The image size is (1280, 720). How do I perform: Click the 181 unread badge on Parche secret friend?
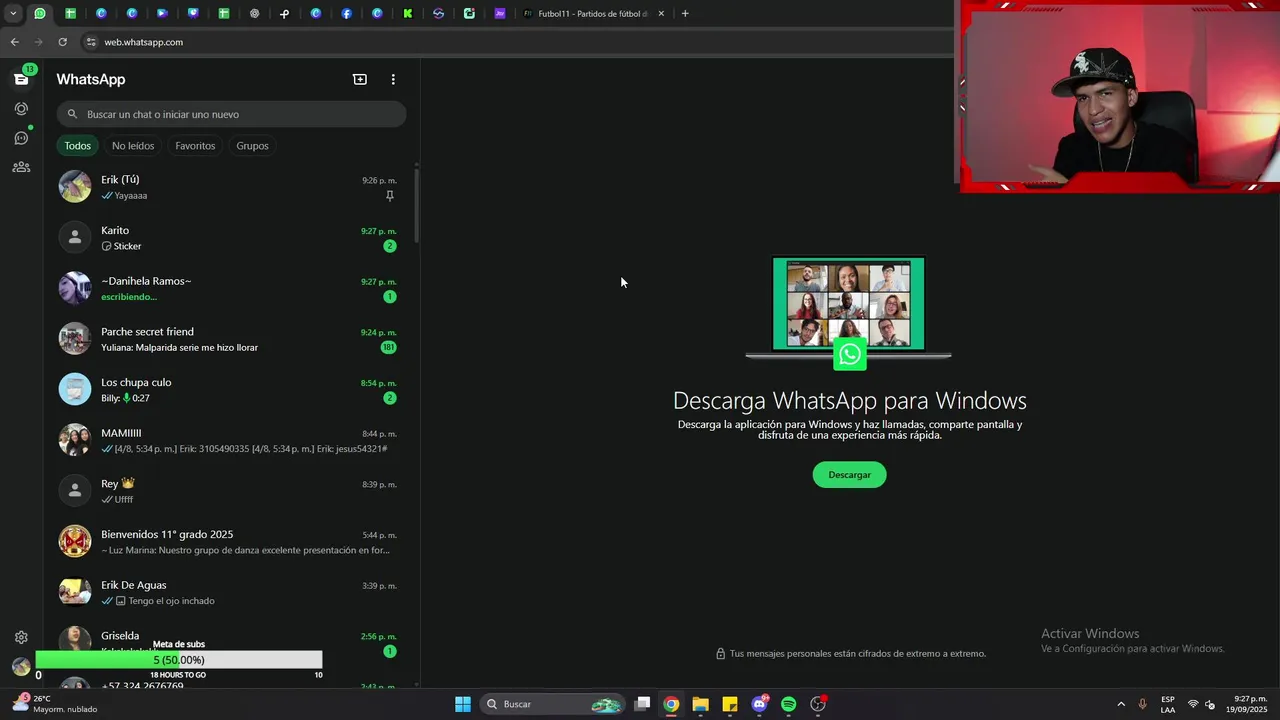388,348
